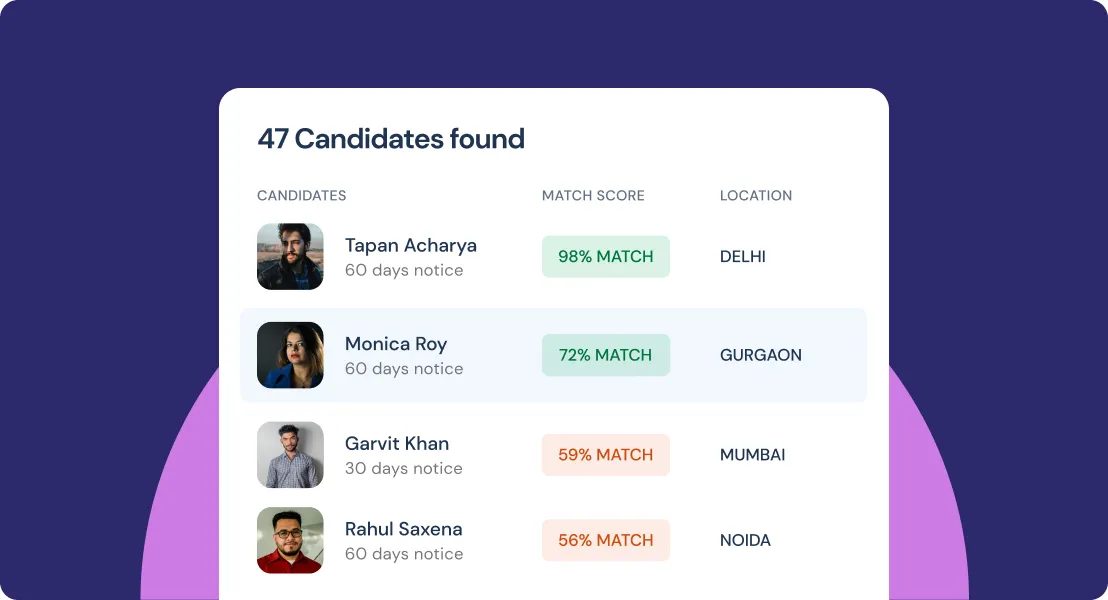This screenshot has width=1108, height=600.
Task: Select the 72% MATCH badge
Action: click(x=605, y=355)
